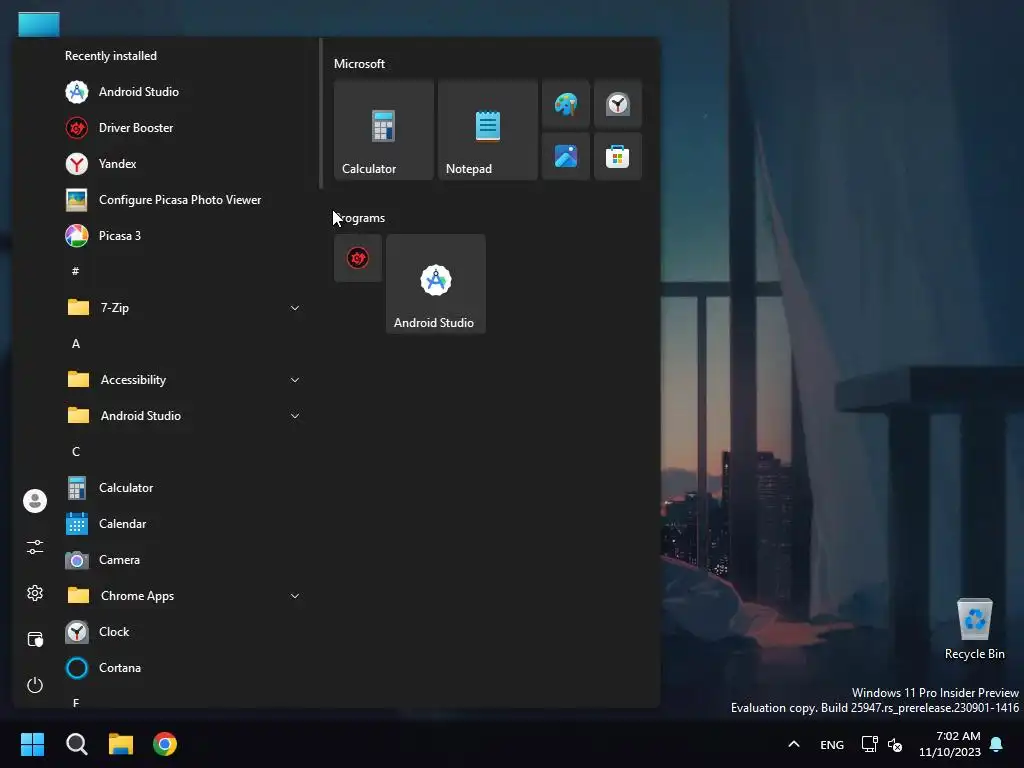The width and height of the screenshot is (1024, 768).
Task: Open the Photos small tile
Action: 566,156
